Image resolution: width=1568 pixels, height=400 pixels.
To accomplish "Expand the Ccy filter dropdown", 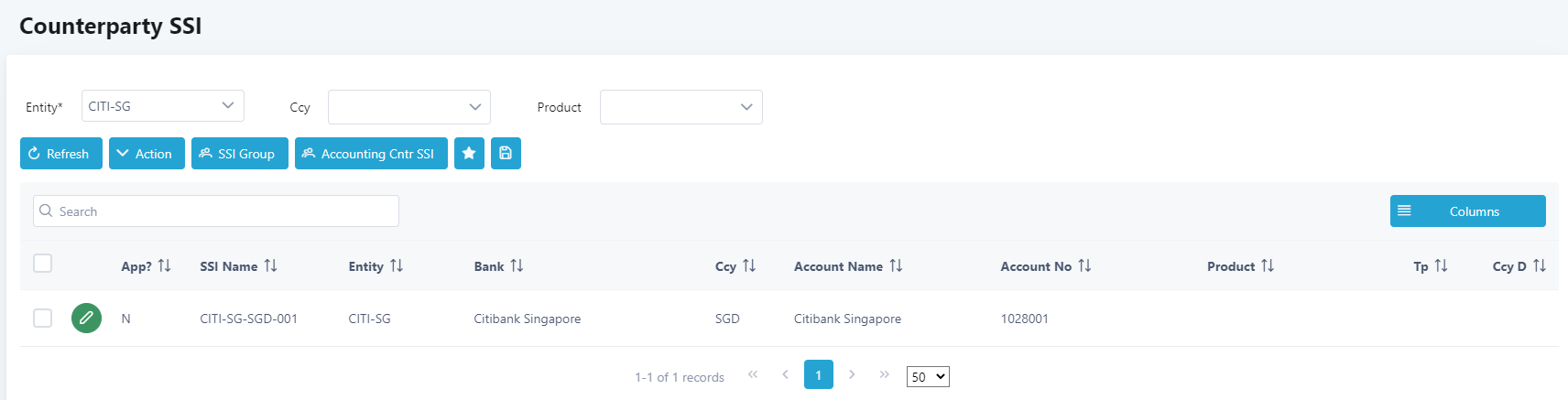I will pos(408,107).
